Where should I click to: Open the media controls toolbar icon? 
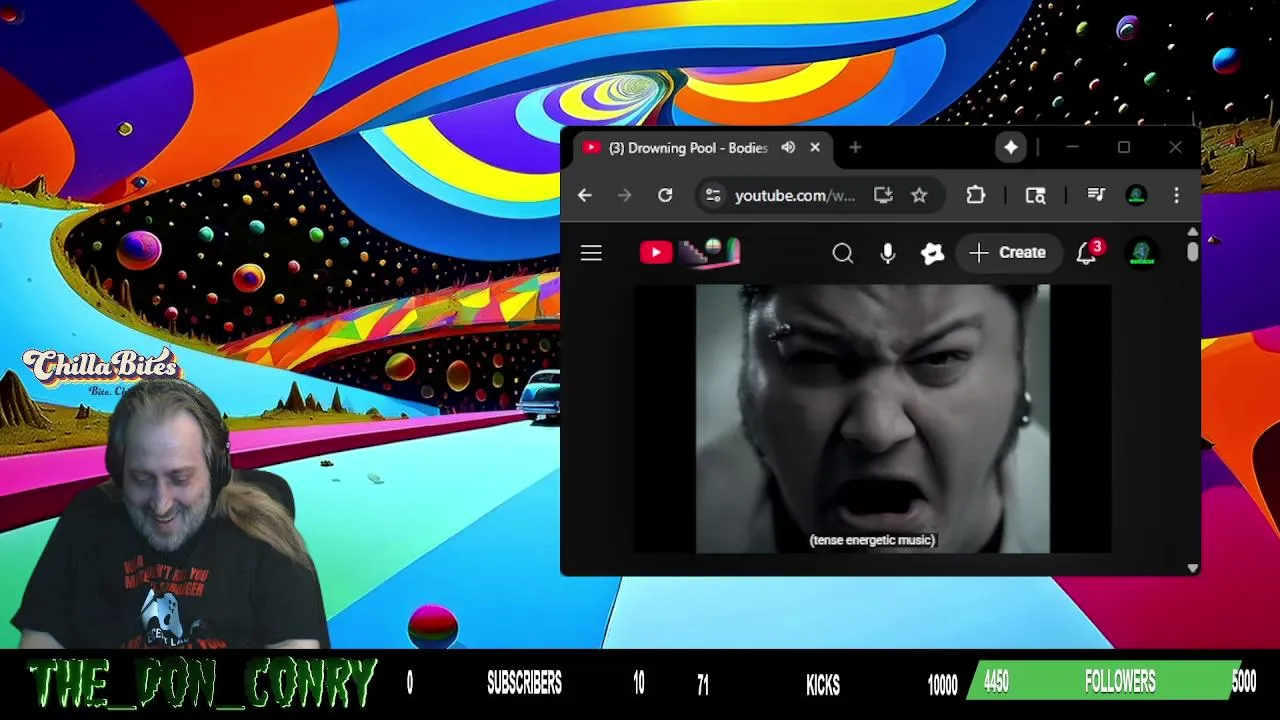coord(1096,196)
